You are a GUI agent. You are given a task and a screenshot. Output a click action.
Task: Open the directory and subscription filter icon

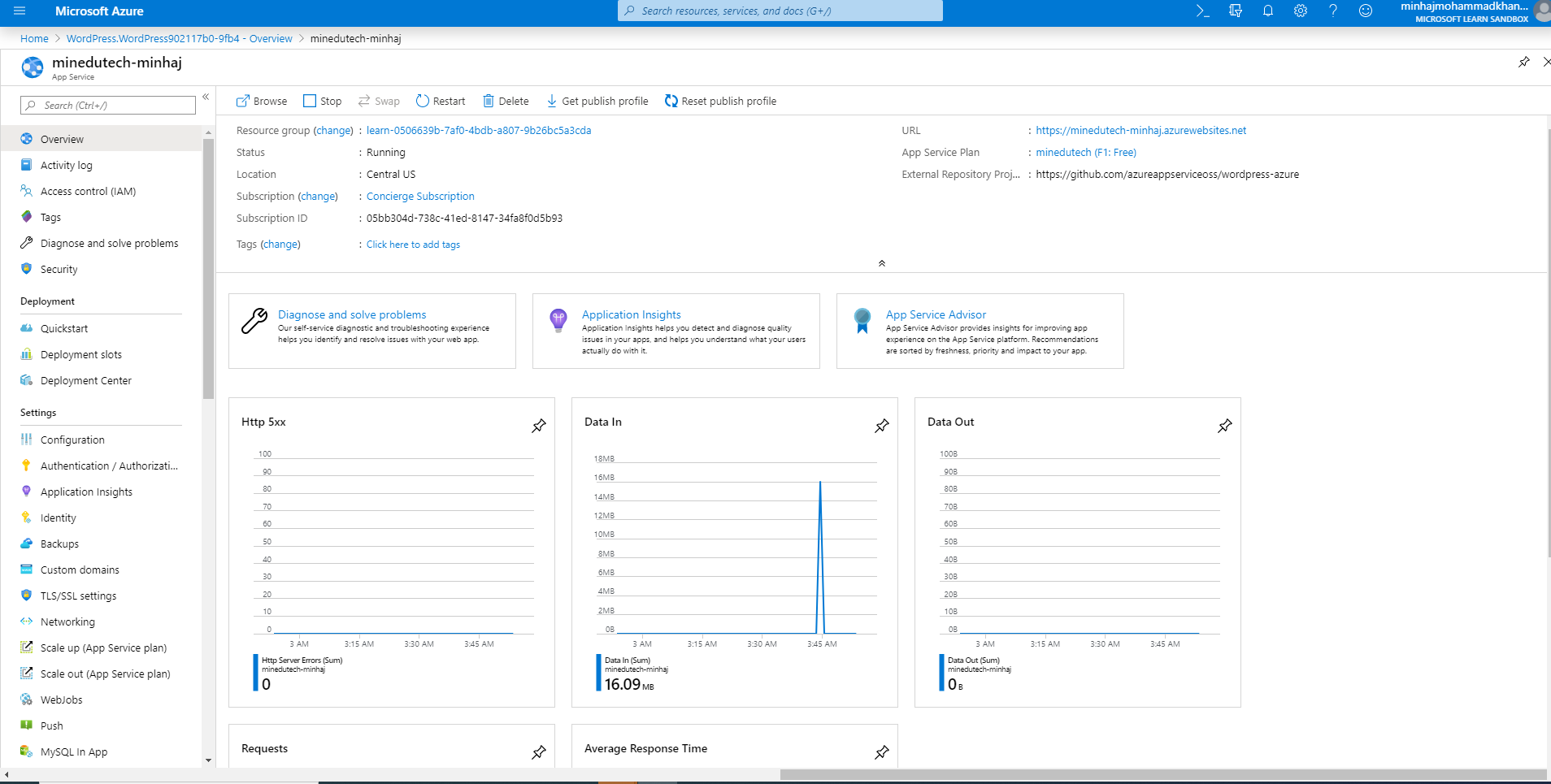click(x=1235, y=11)
